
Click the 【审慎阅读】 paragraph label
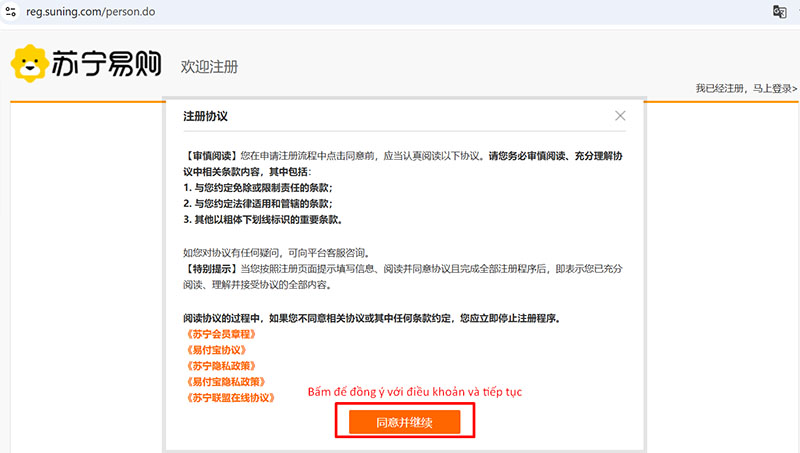(211, 156)
